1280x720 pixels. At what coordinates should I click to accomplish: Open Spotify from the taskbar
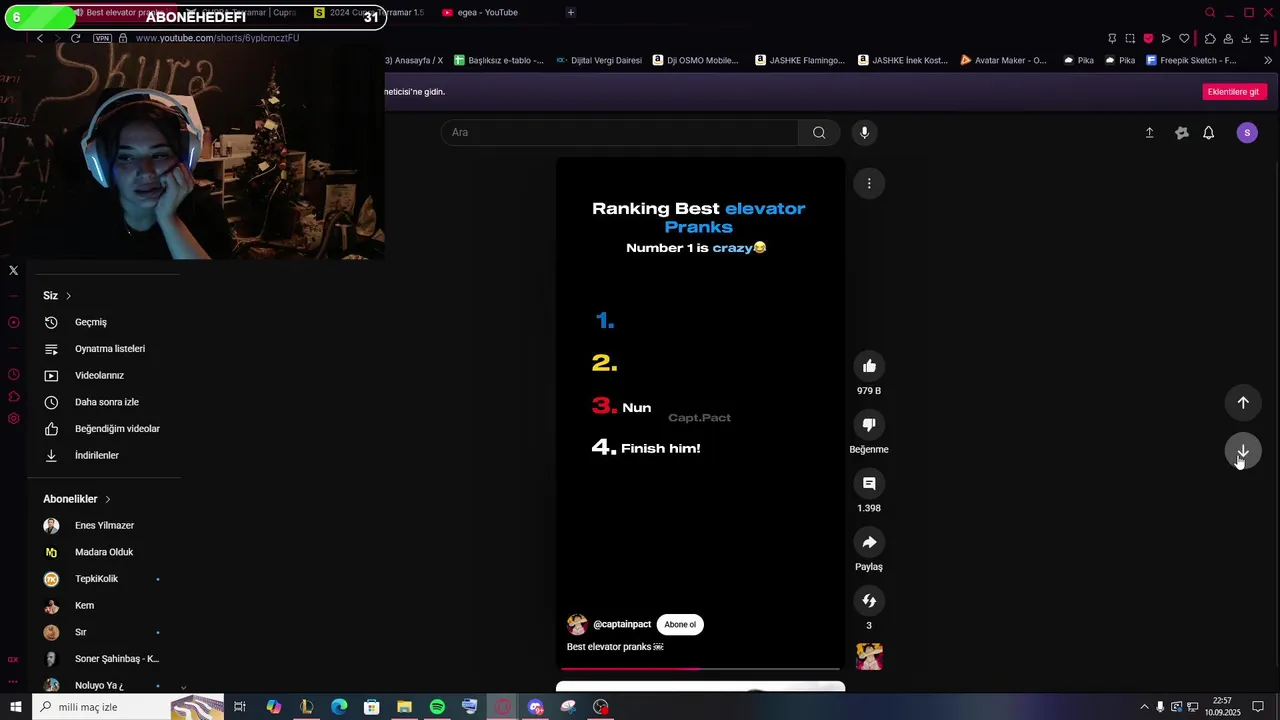[437, 707]
